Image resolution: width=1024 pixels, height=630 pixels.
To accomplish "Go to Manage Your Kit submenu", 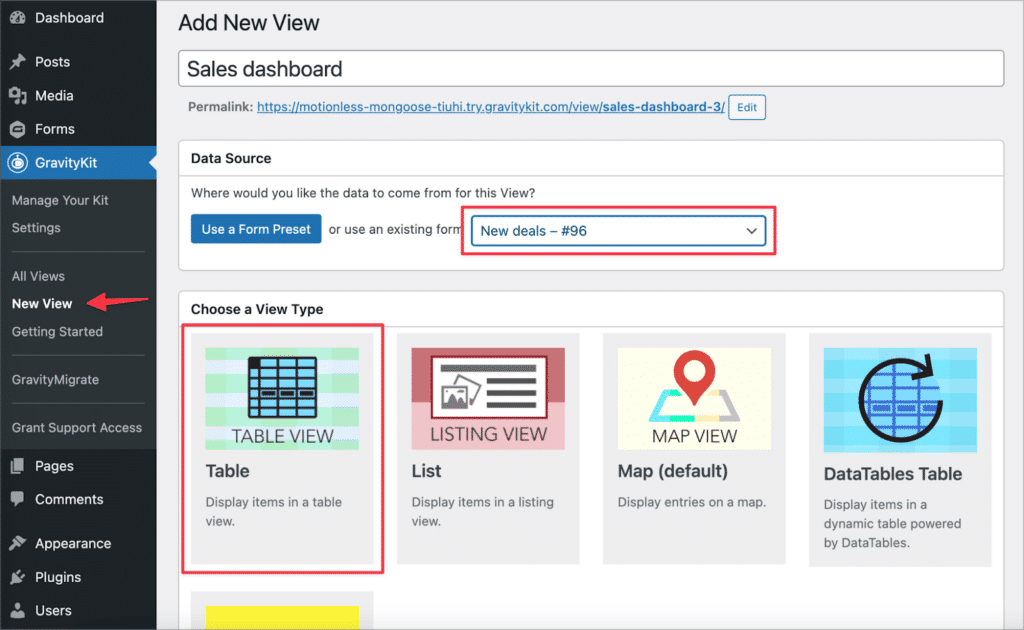I will tap(60, 200).
